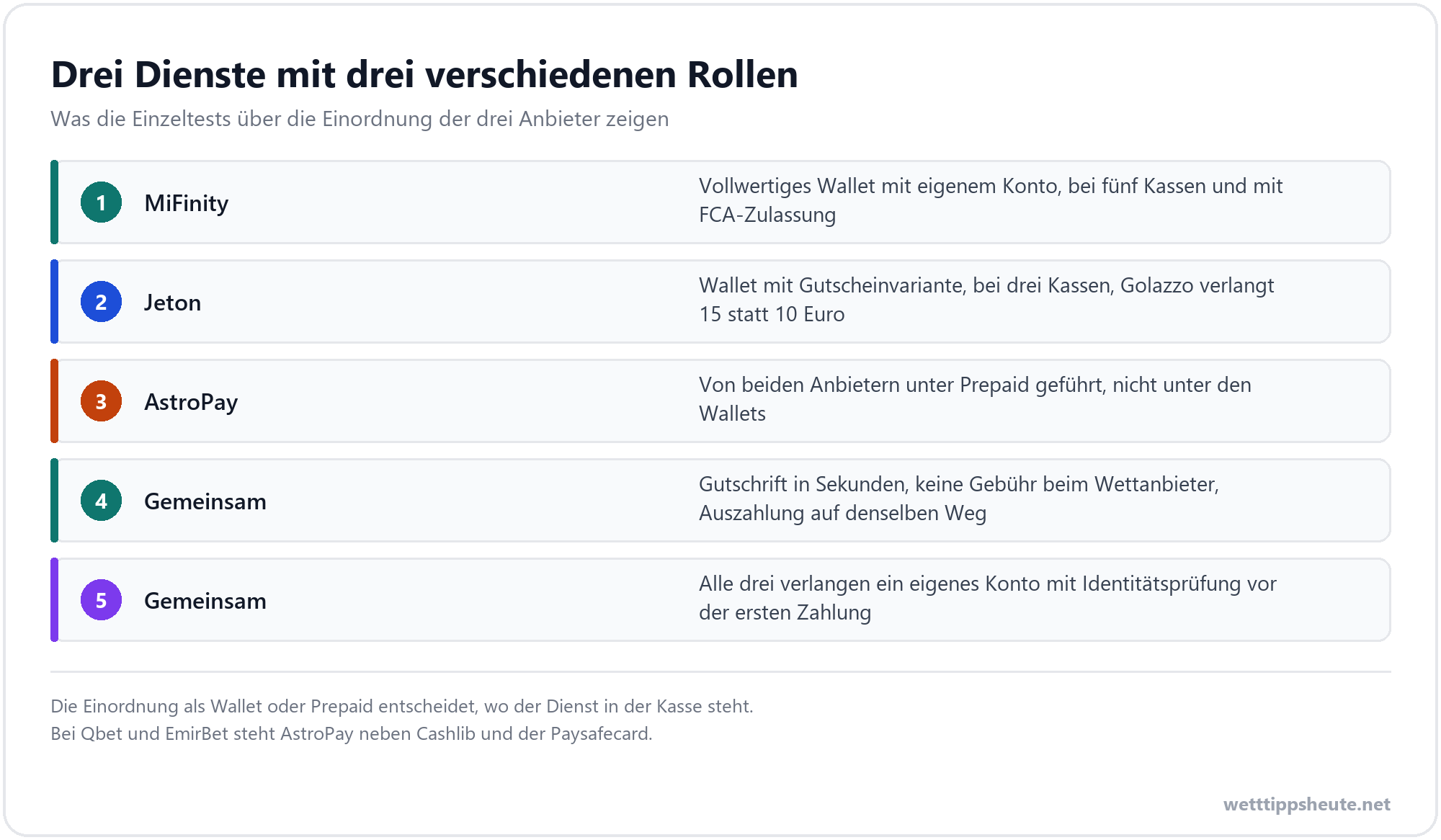Viewport: 1441px width, 840px height.
Task: Select the MiFinity row label
Action: click(187, 203)
